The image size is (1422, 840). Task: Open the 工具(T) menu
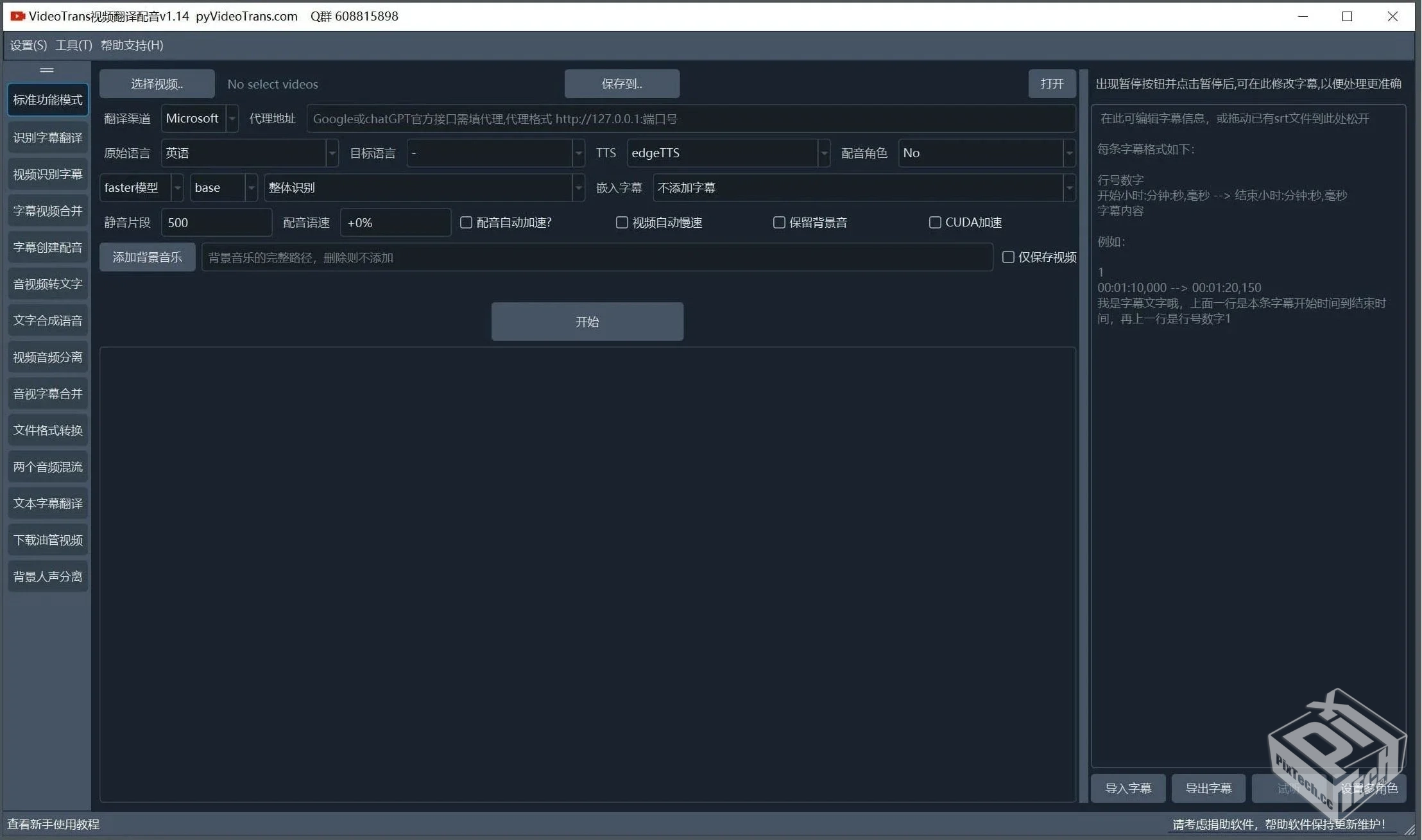74,46
